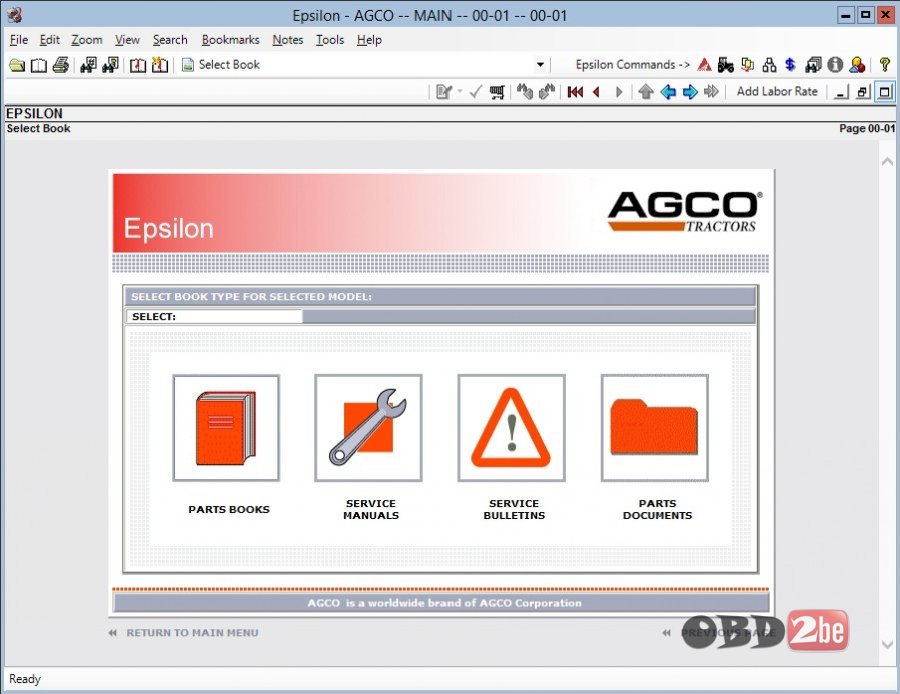Click the red previous page triangle
The height and width of the screenshot is (694, 900).
(x=597, y=92)
